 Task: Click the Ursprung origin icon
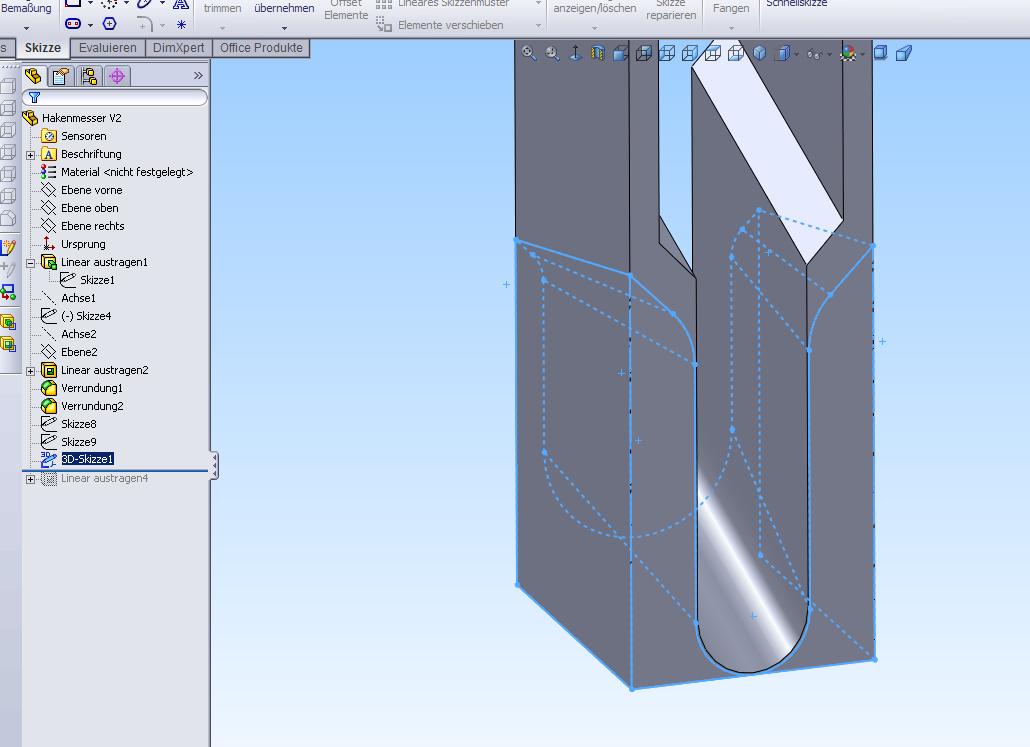tap(49, 244)
